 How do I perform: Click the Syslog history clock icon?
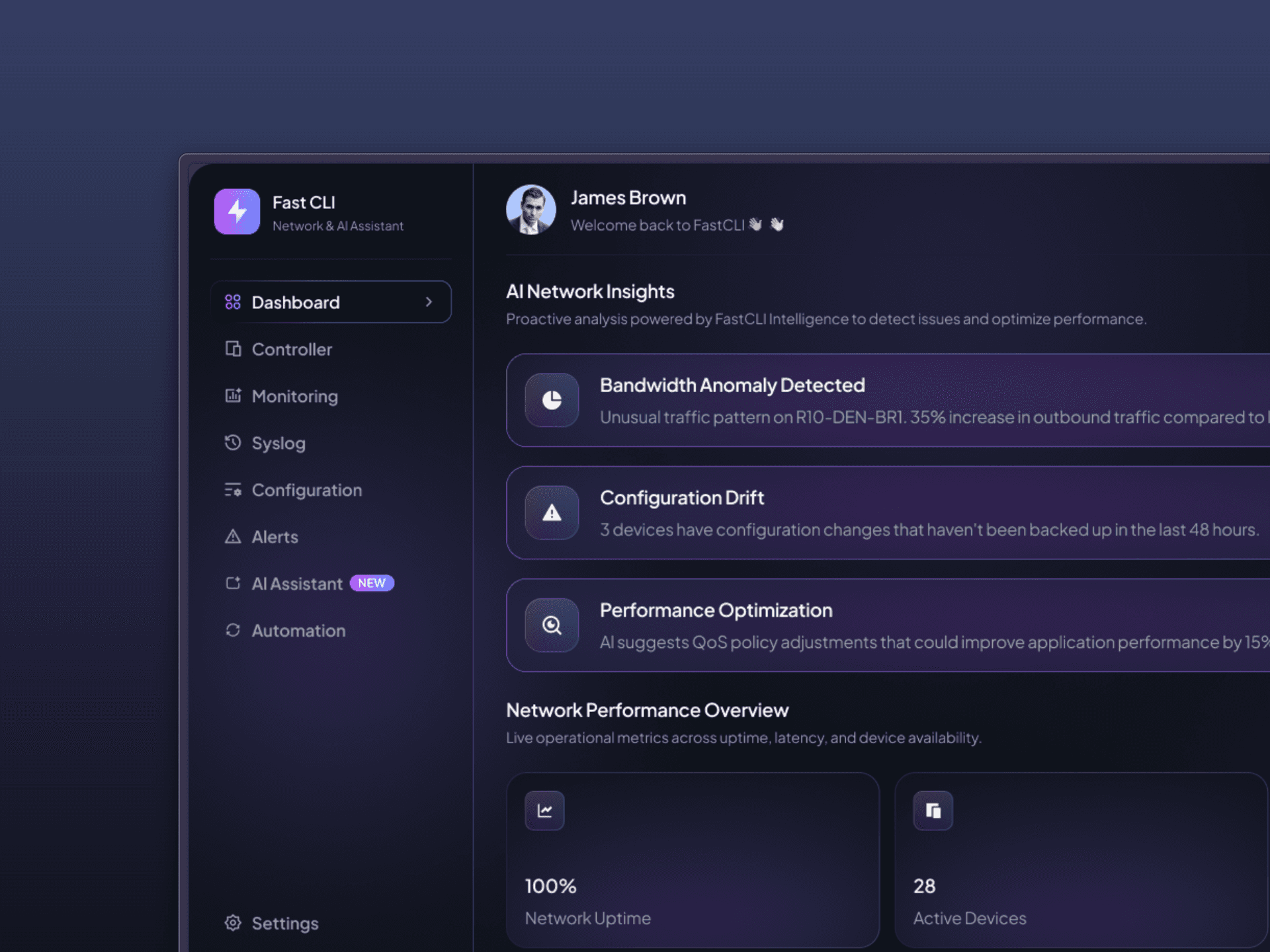(233, 442)
